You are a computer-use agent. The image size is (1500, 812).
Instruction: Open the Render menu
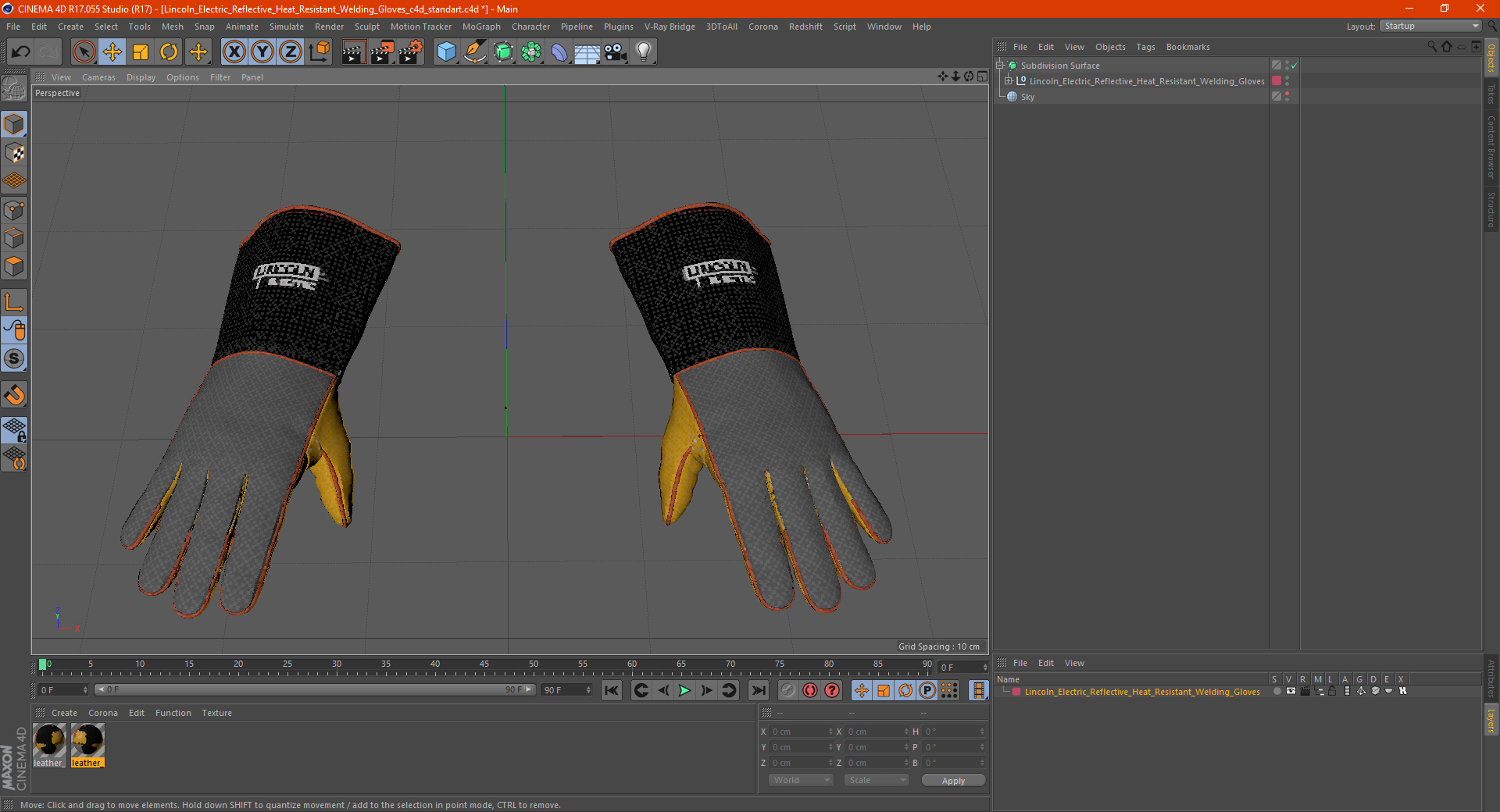(329, 27)
